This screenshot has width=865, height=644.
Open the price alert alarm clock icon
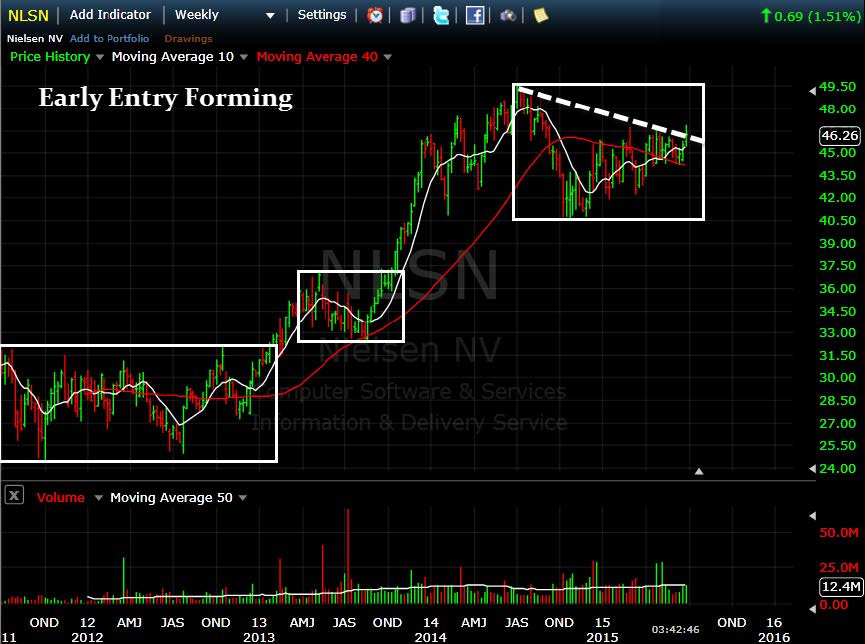pyautogui.click(x=375, y=15)
